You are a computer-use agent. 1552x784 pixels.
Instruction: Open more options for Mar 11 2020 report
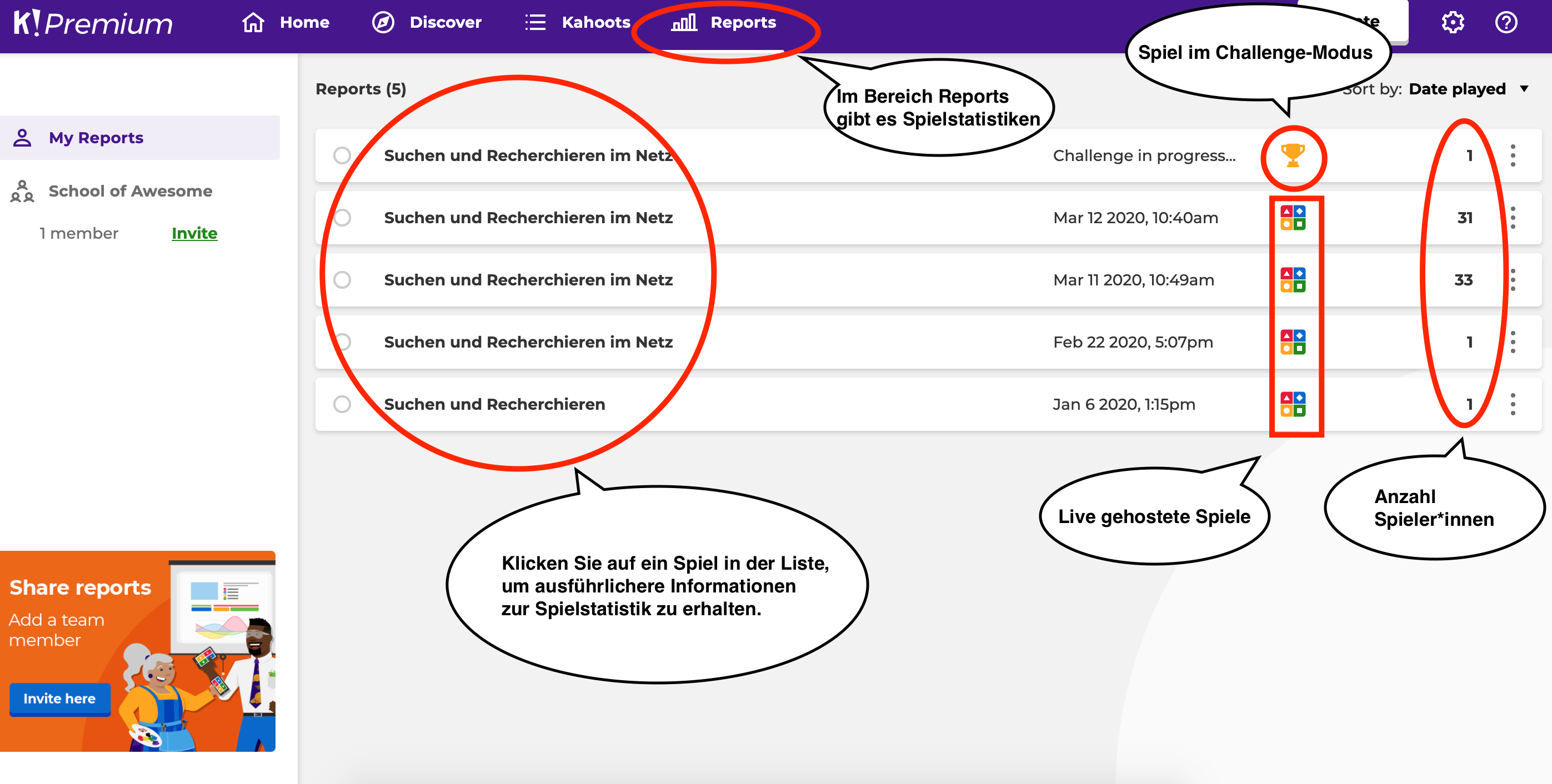point(1513,280)
